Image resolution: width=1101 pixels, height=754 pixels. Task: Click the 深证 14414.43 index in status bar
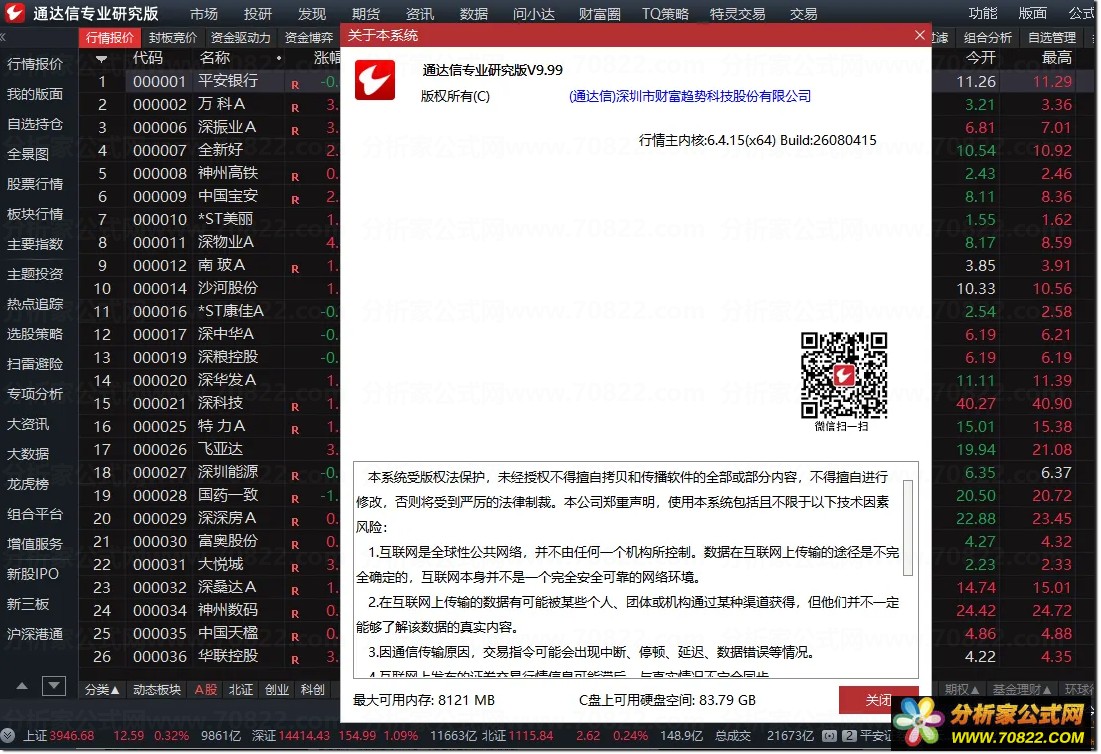pyautogui.click(x=290, y=736)
